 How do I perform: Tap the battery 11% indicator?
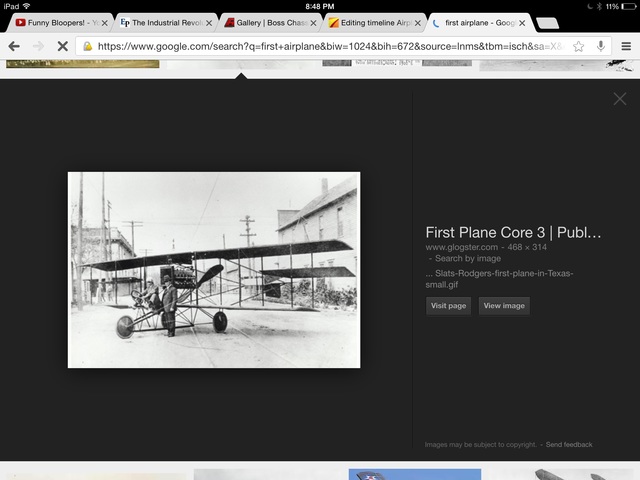(620, 6)
